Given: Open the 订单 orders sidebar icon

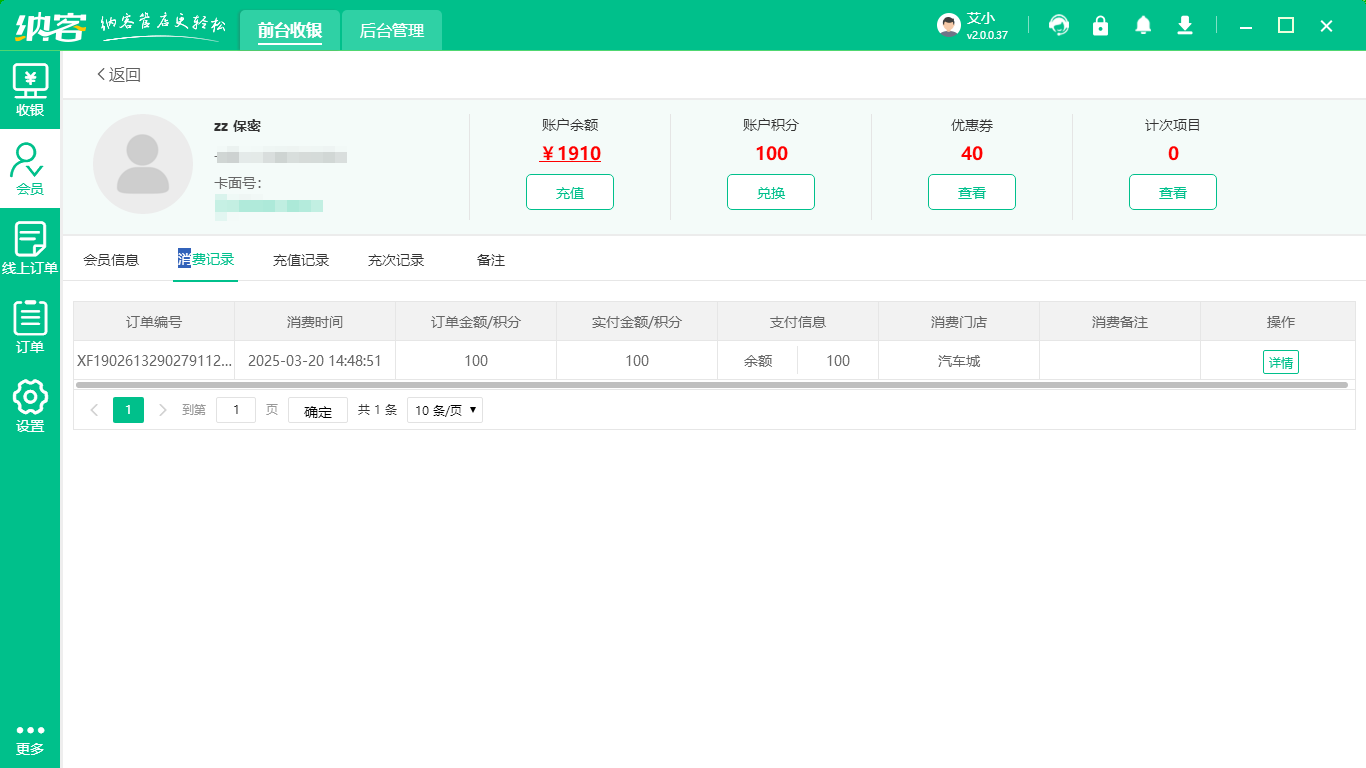Looking at the screenshot, I should (x=30, y=327).
